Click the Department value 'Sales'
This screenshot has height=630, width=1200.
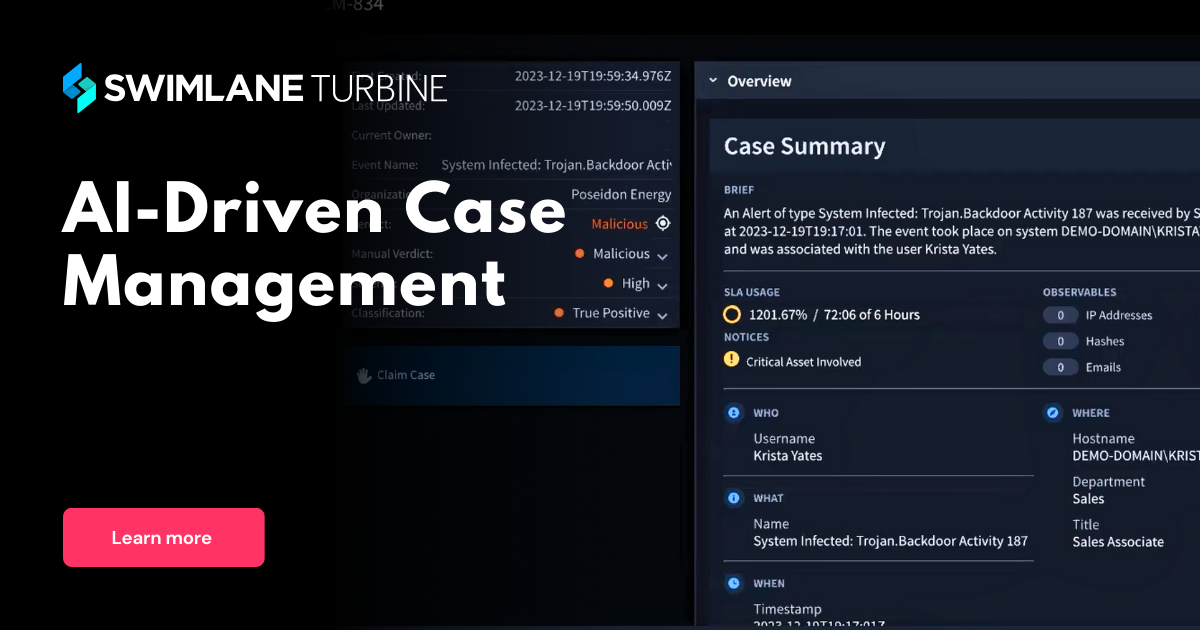[x=1088, y=499]
